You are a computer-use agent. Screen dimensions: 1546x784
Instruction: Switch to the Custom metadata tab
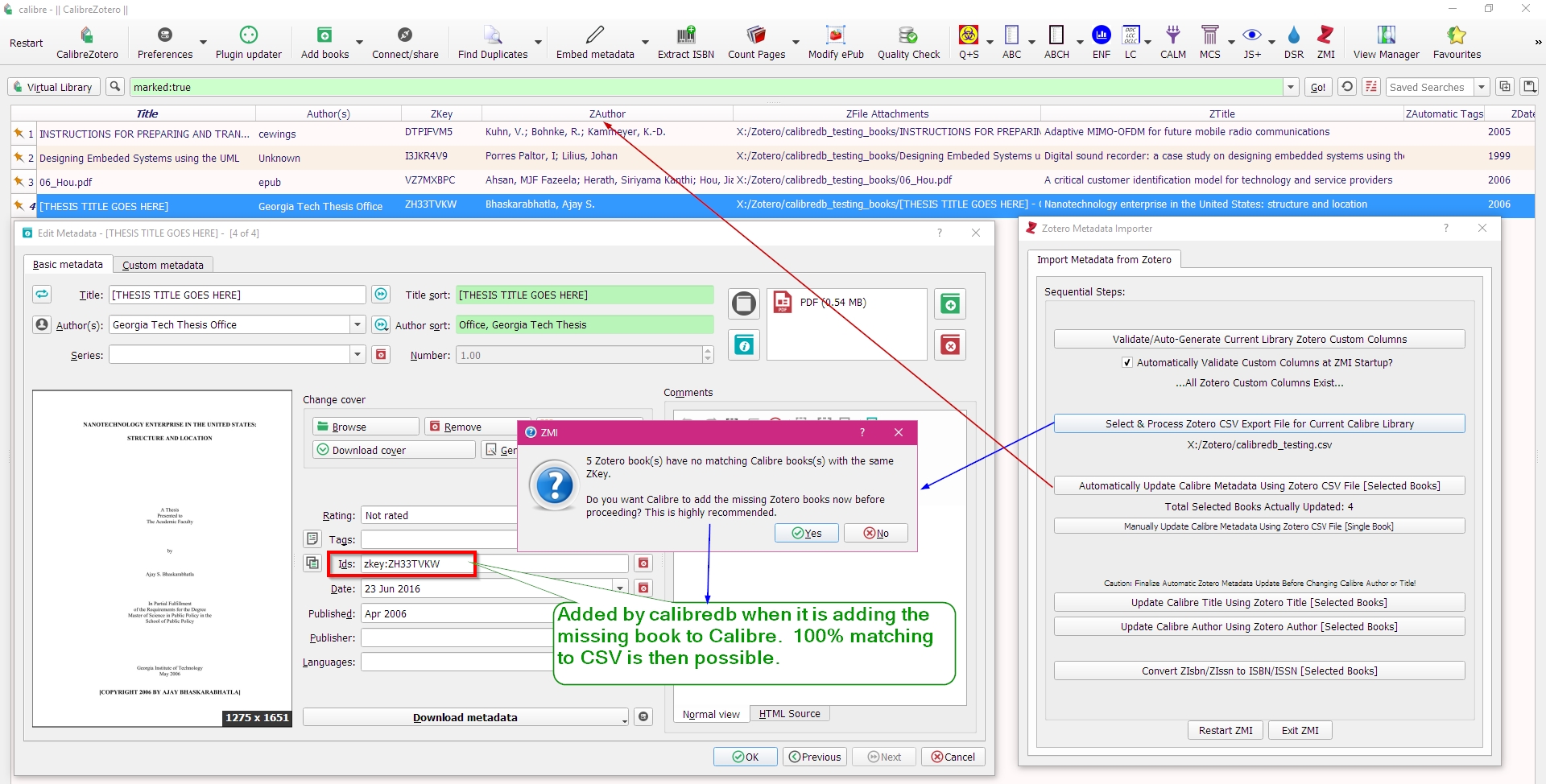tap(163, 266)
